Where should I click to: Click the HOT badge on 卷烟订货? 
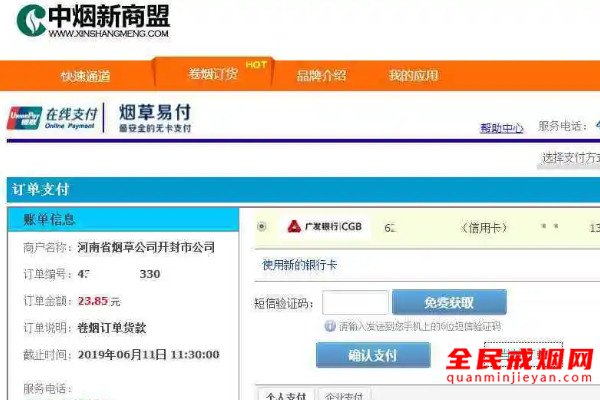point(256,64)
